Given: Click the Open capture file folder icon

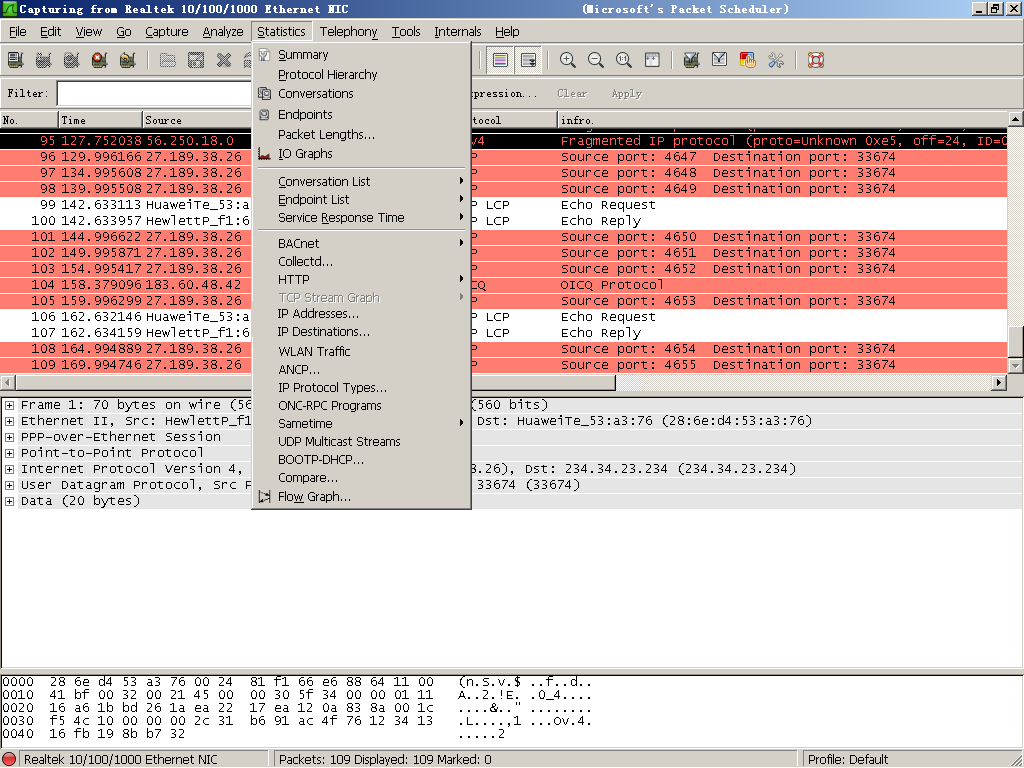Looking at the screenshot, I should (168, 60).
